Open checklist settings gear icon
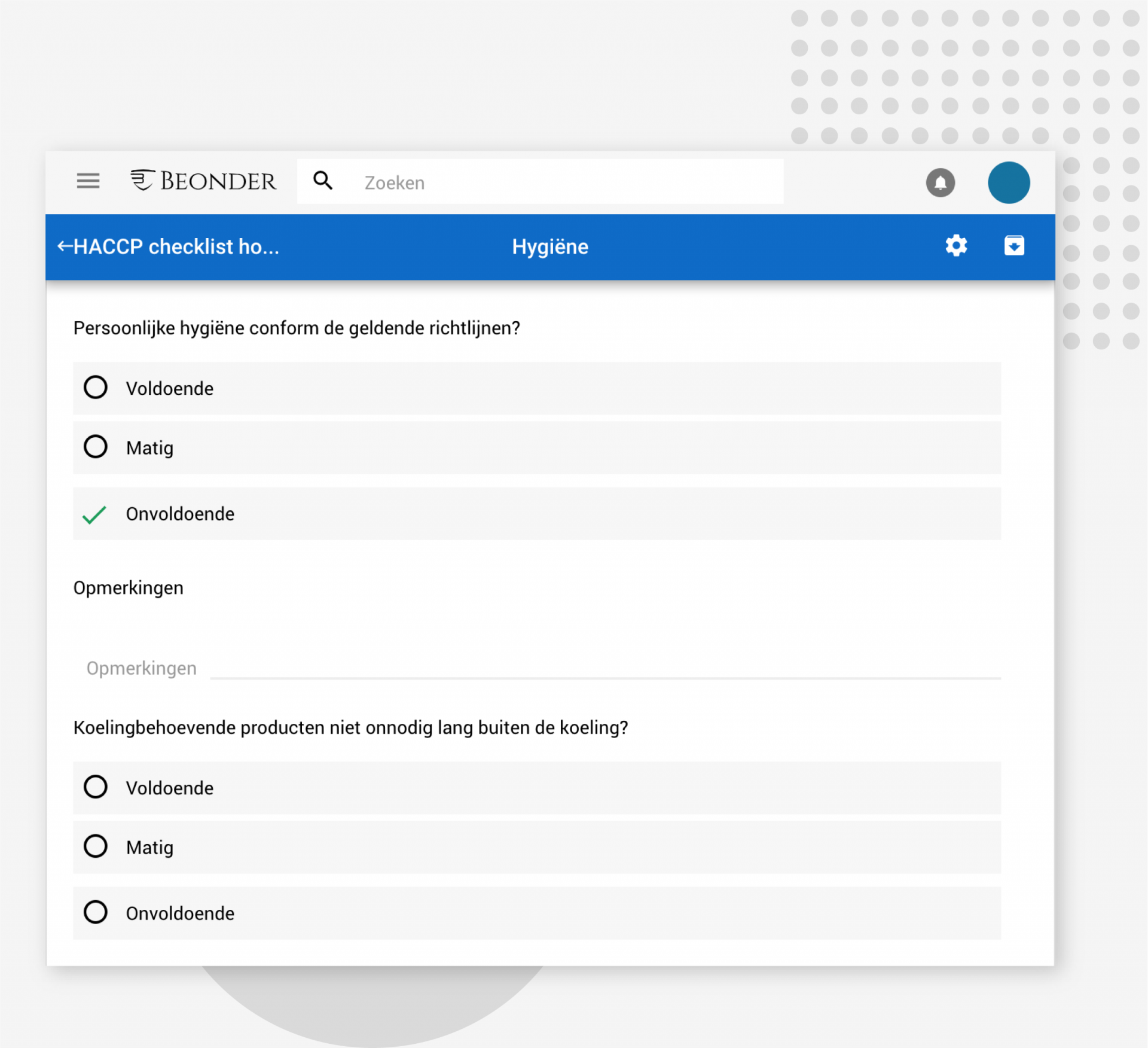The width and height of the screenshot is (1148, 1048). [x=955, y=246]
